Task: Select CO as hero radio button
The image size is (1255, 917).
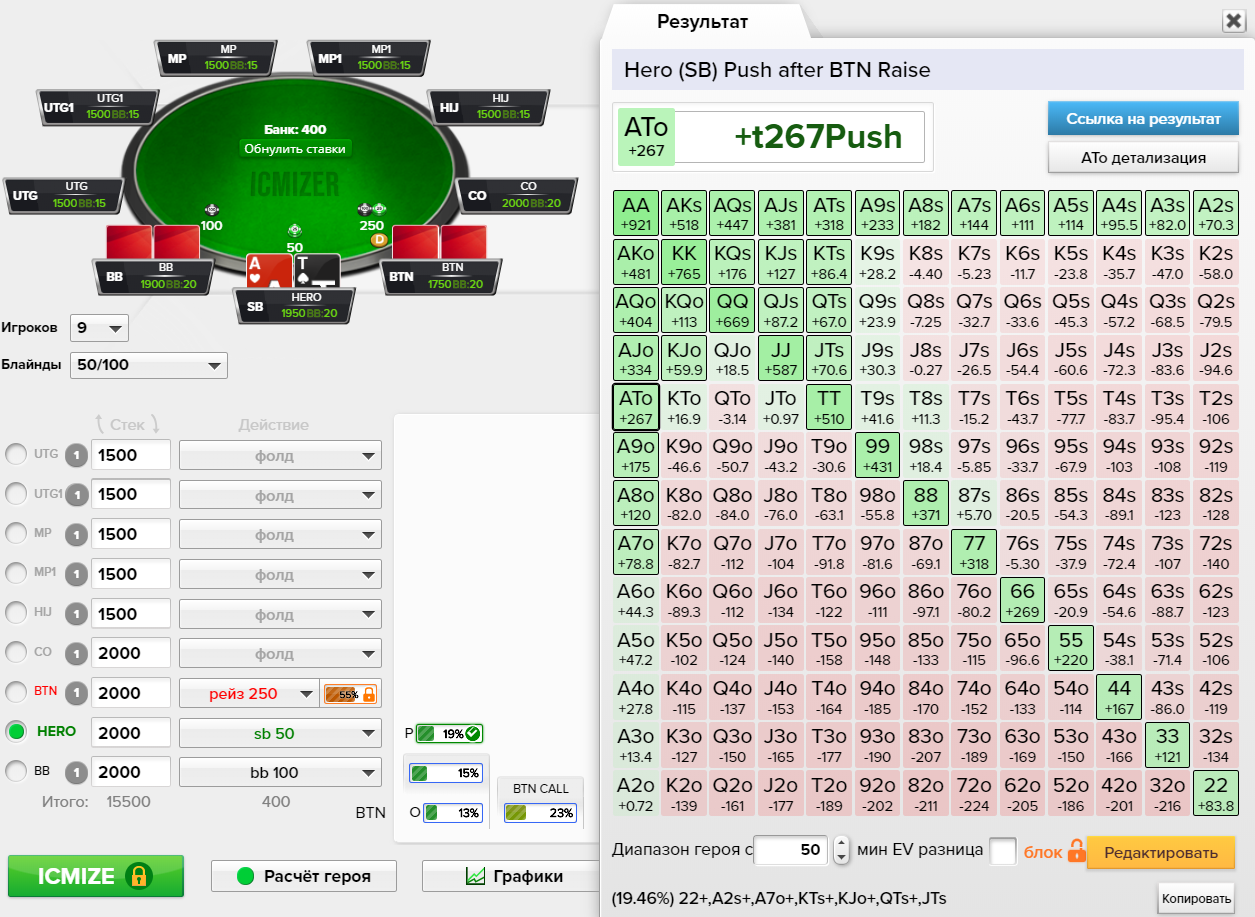Action: coord(16,653)
